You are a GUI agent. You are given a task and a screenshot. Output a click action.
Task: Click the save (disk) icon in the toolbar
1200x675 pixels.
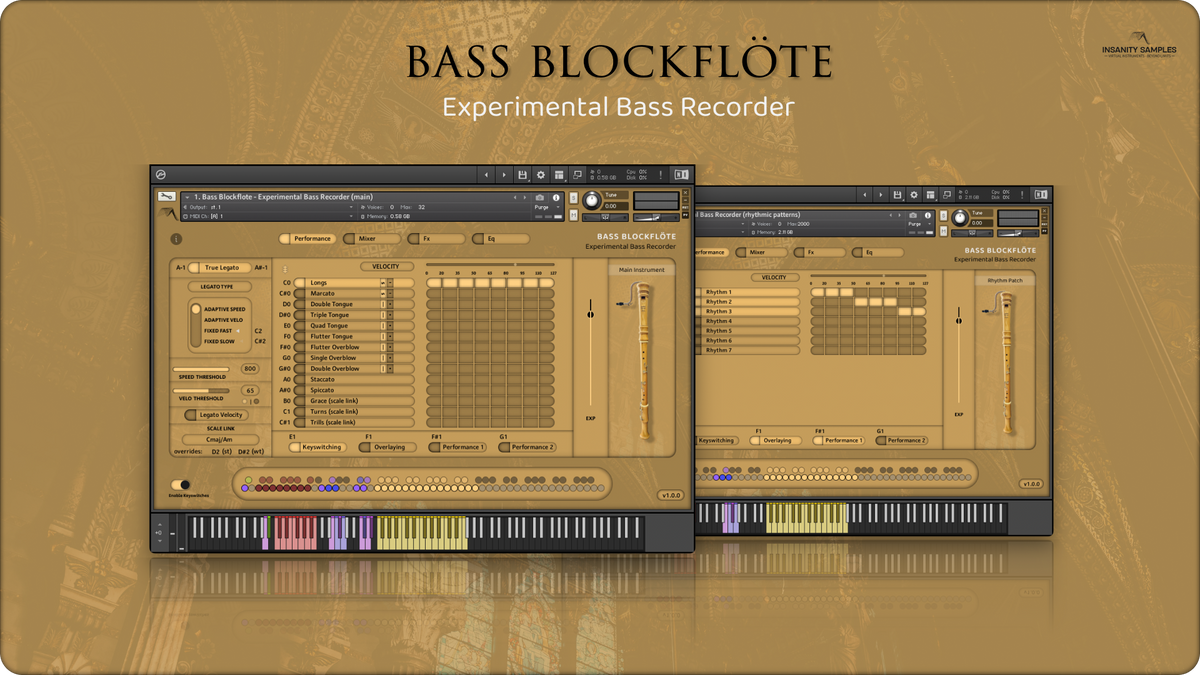[x=523, y=174]
